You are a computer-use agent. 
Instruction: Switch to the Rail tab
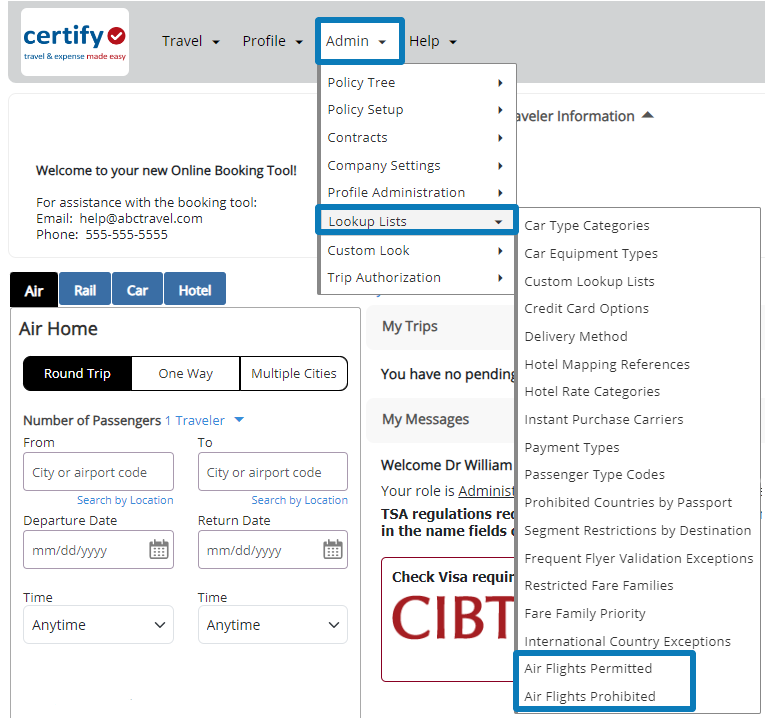point(85,290)
